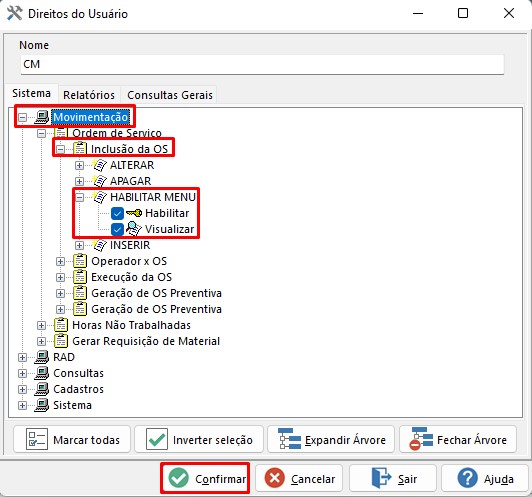Image resolution: width=532 pixels, height=497 pixels.
Task: Uncheck the Habilitar permission checkbox
Action: [117, 213]
